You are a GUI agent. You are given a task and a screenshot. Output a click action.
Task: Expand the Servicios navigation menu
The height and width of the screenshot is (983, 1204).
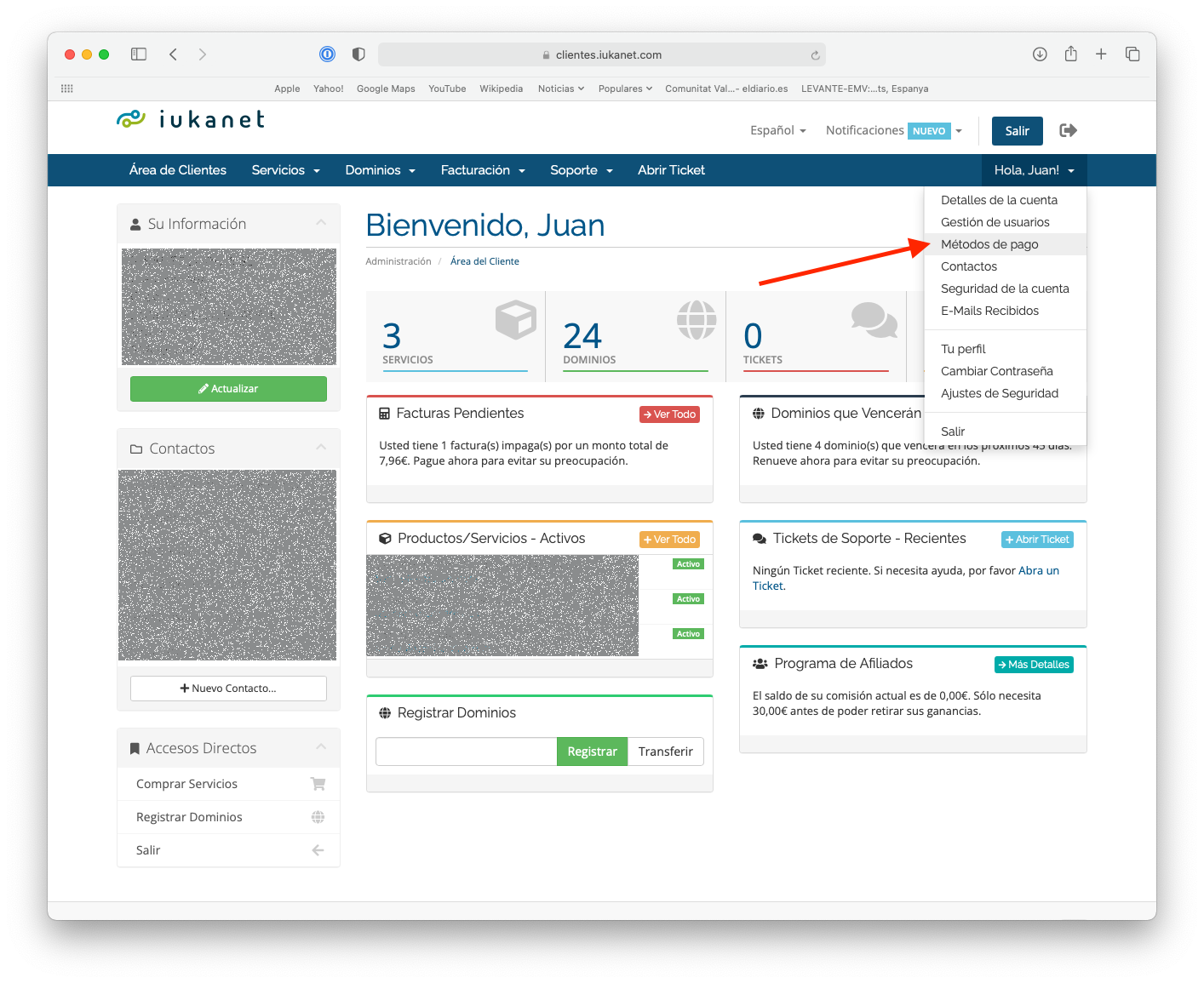click(x=286, y=170)
